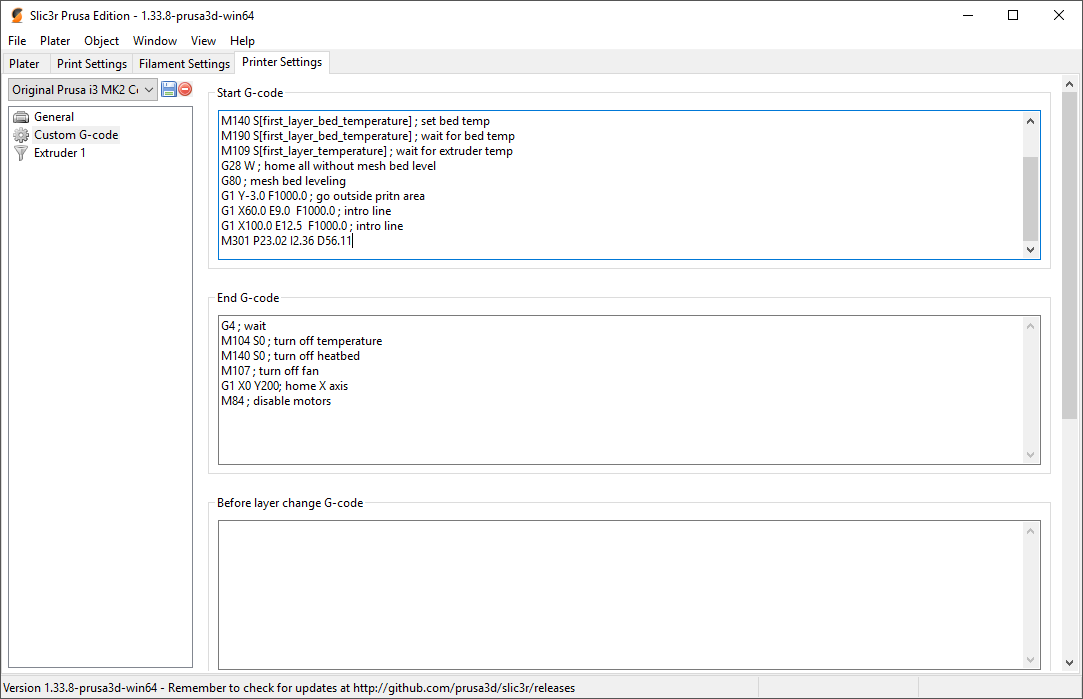Click inside the Before layer change G-code field
Image resolution: width=1083 pixels, height=699 pixels.
coord(620,593)
